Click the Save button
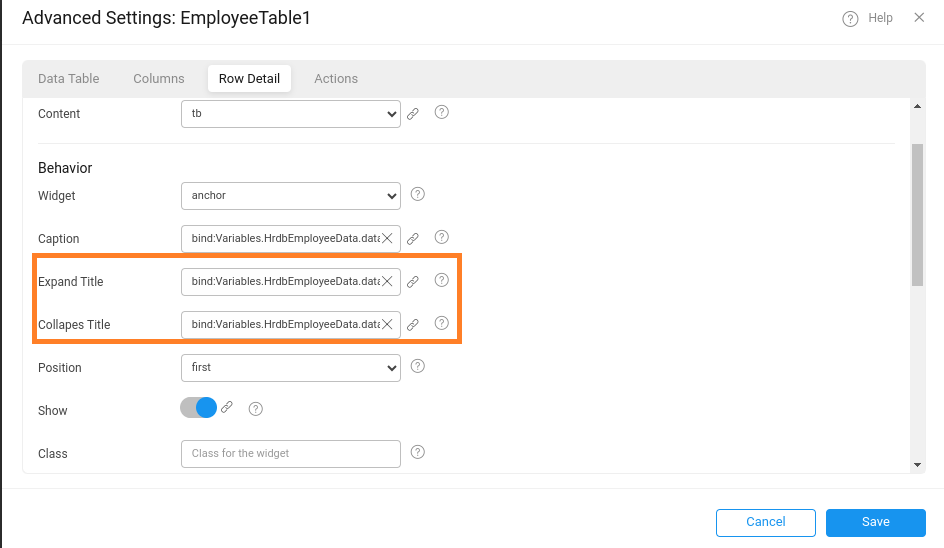Screen dimensions: 944x548 tap(875, 522)
